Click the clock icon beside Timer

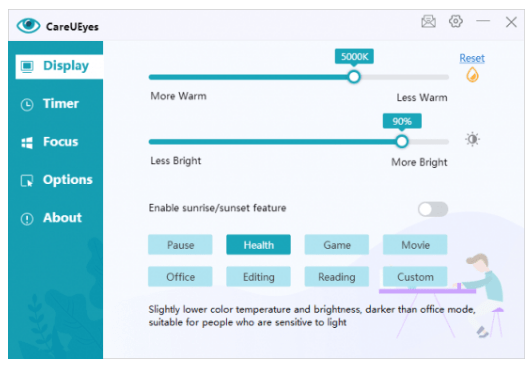[x=27, y=105]
